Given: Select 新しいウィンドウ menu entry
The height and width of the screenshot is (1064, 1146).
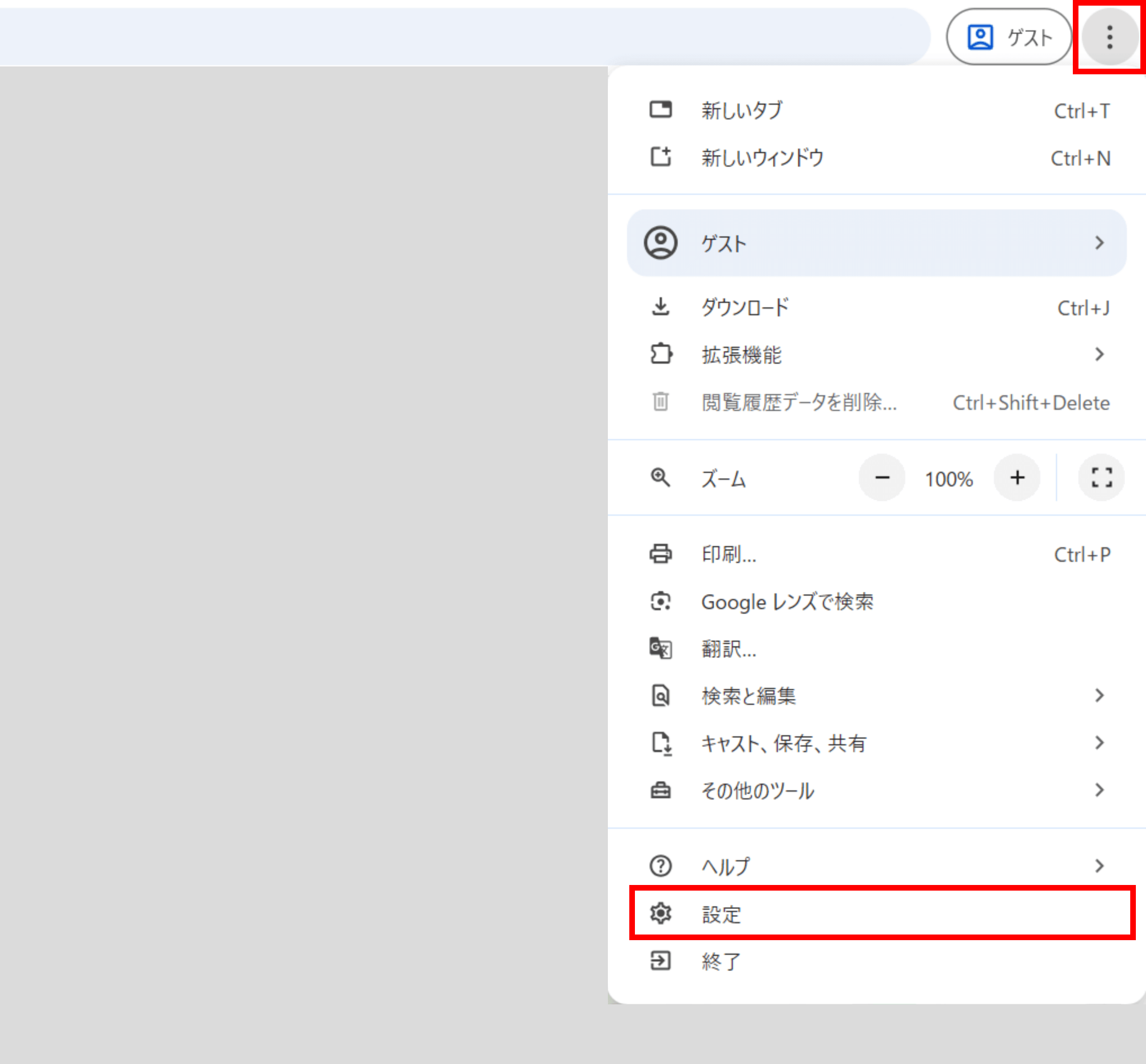Looking at the screenshot, I should [x=762, y=158].
